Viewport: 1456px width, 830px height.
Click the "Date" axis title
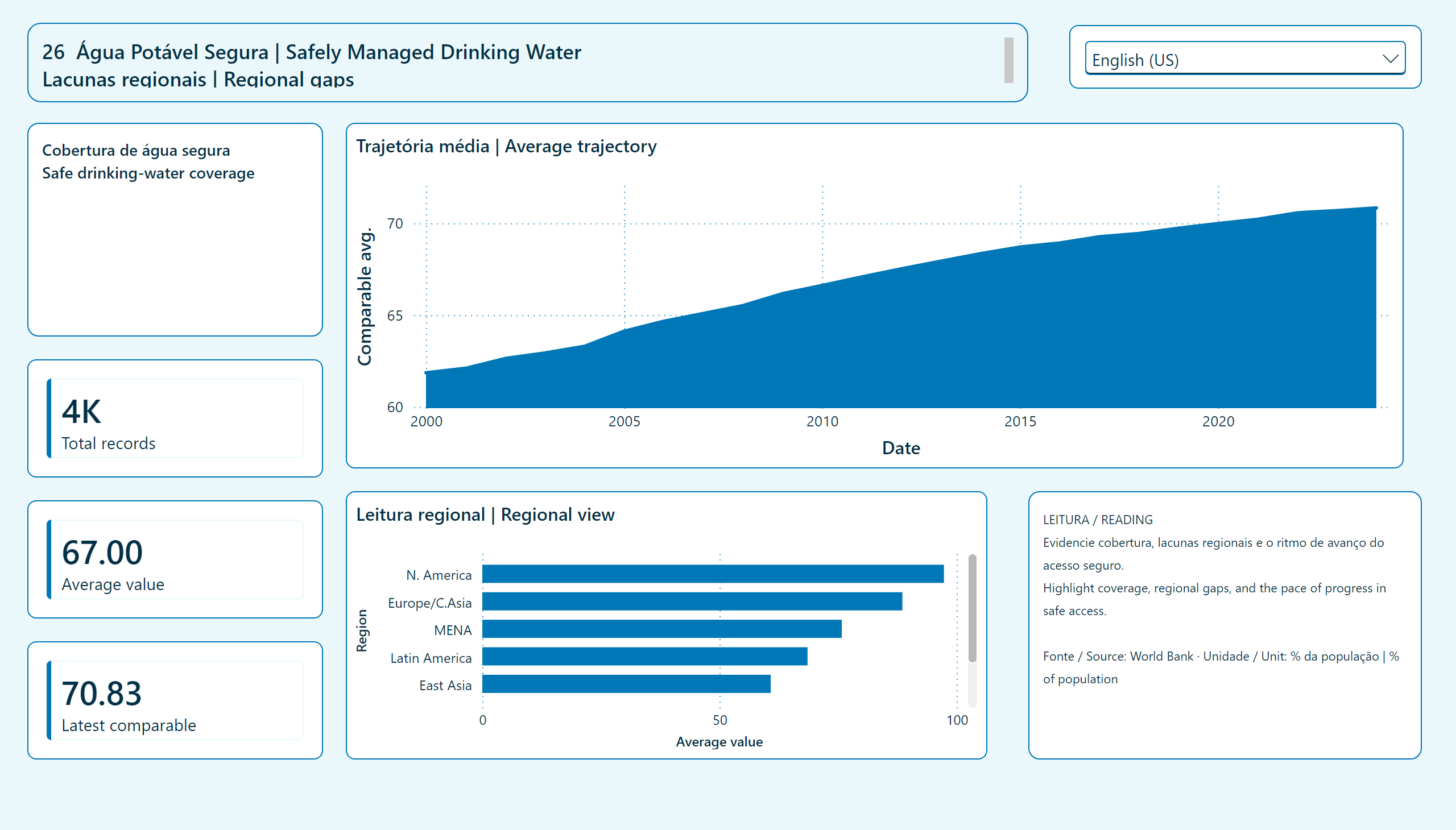[x=901, y=448]
